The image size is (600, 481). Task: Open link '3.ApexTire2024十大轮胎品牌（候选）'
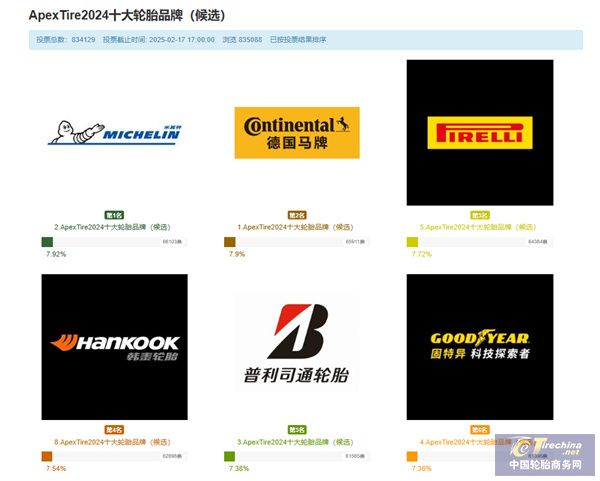click(295, 442)
